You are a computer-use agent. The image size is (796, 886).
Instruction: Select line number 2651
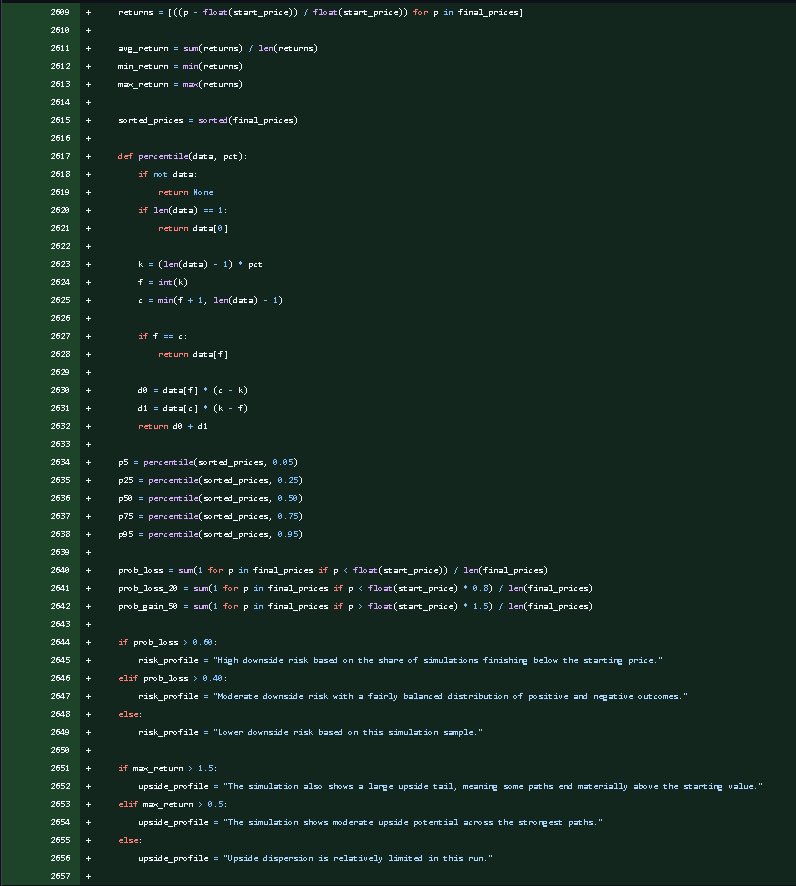[x=60, y=768]
